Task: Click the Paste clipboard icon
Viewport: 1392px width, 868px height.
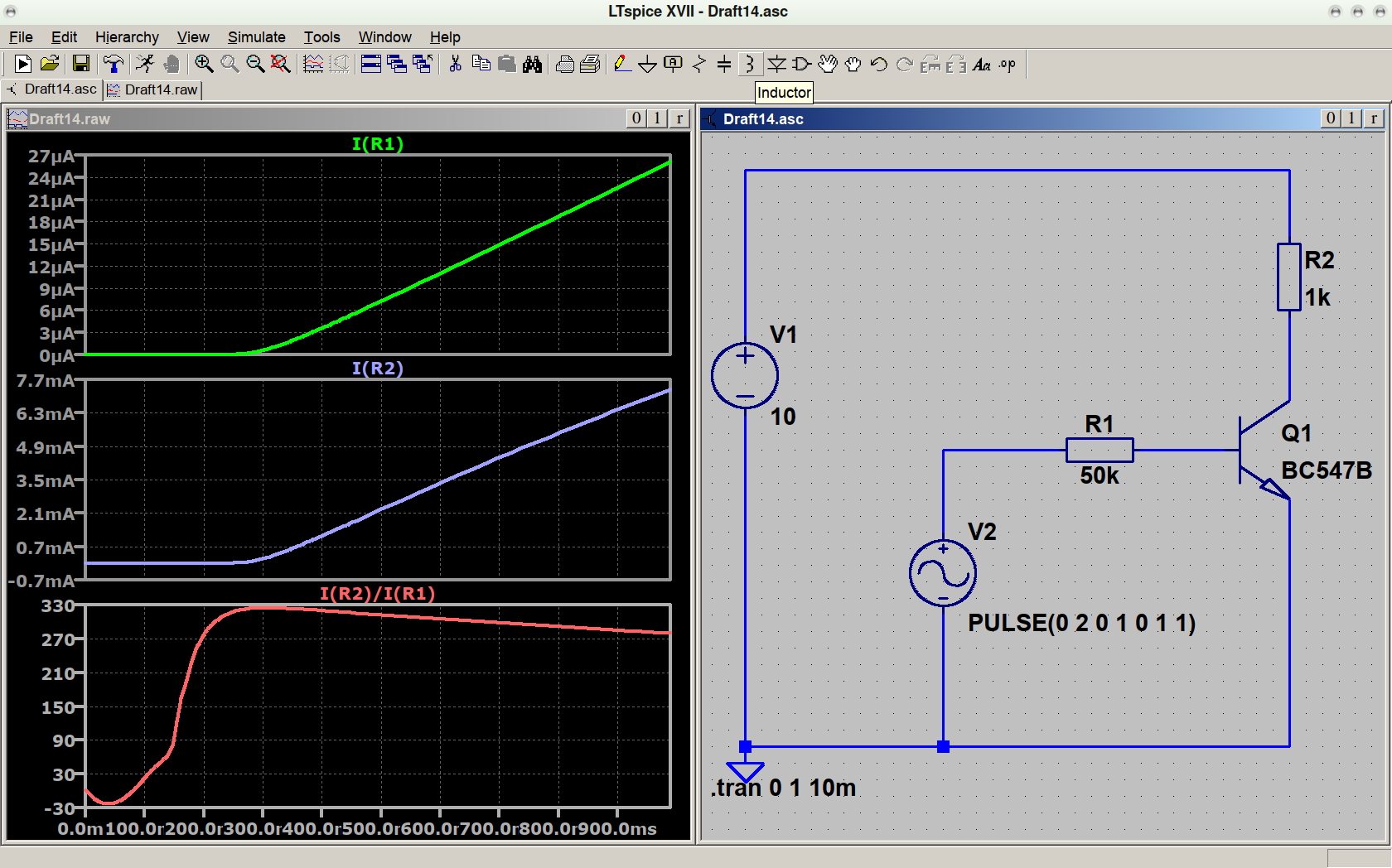Action: (506, 64)
